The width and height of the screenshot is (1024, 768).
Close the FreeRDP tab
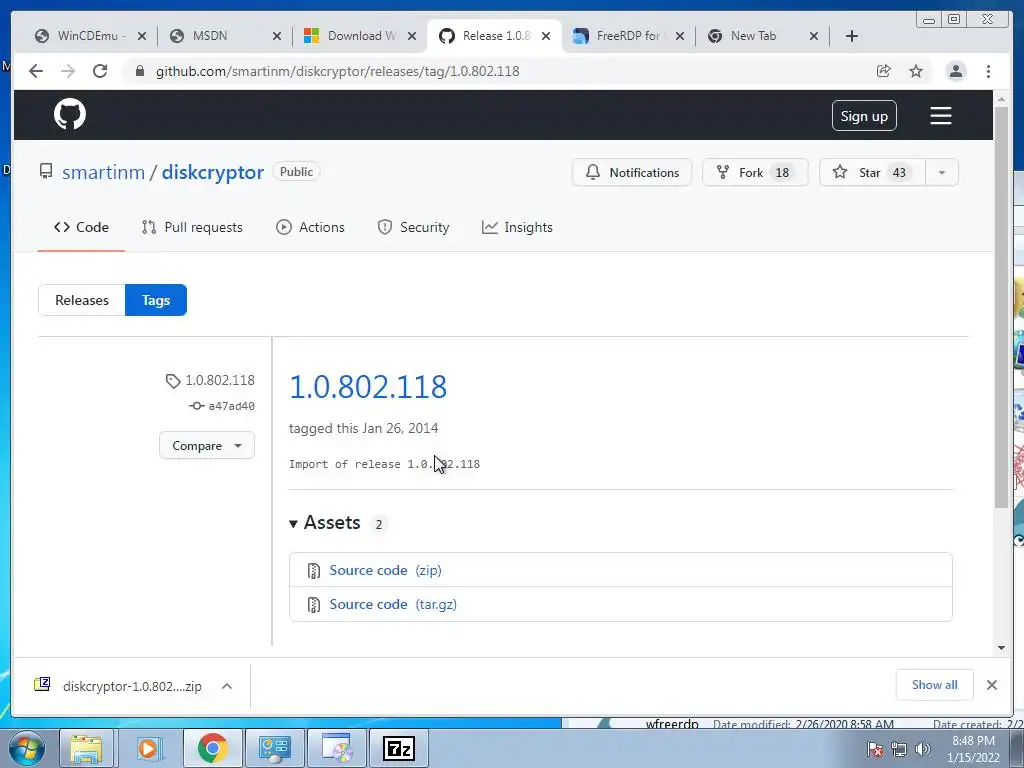pos(680,36)
